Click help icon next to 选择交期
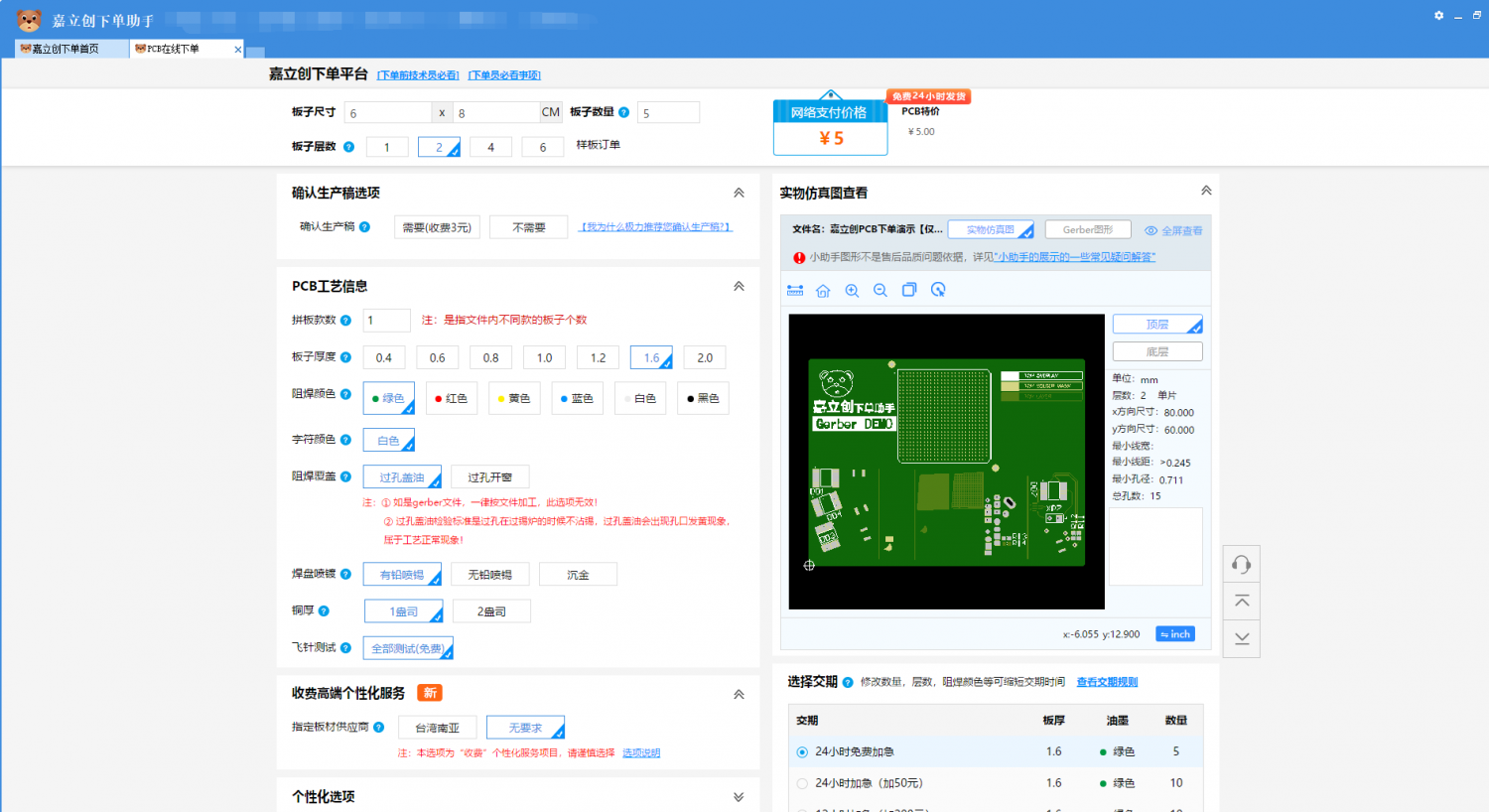Screen dimensions: 1489x812 (x=848, y=682)
